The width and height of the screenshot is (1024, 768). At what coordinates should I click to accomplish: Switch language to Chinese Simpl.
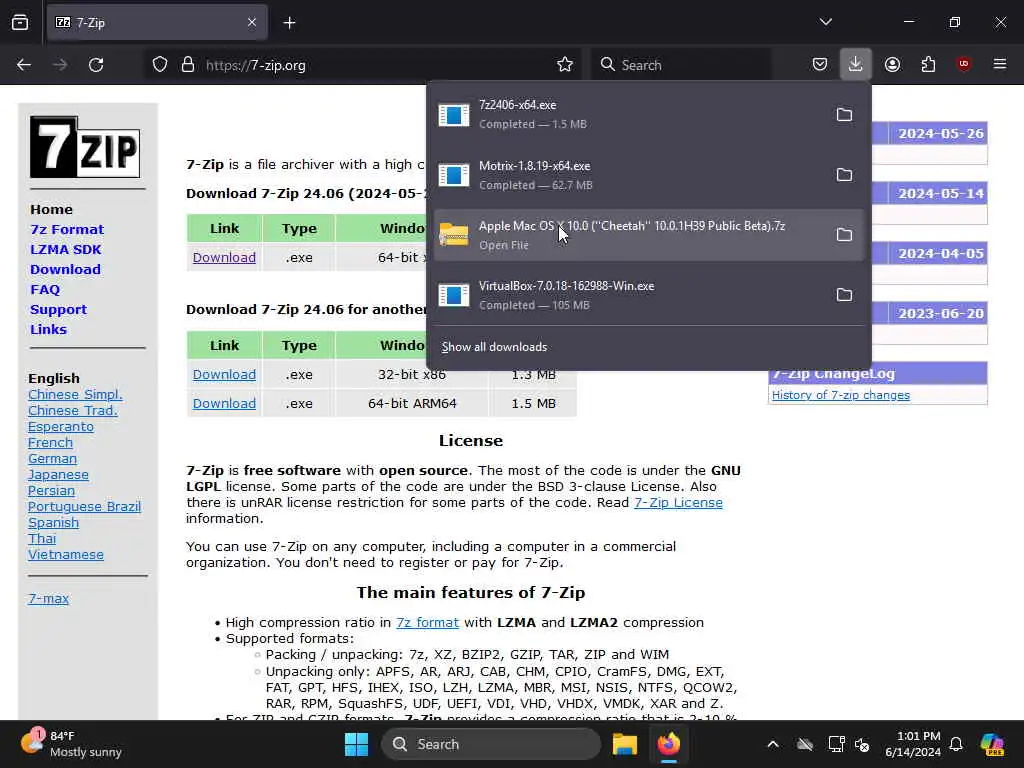[75, 394]
